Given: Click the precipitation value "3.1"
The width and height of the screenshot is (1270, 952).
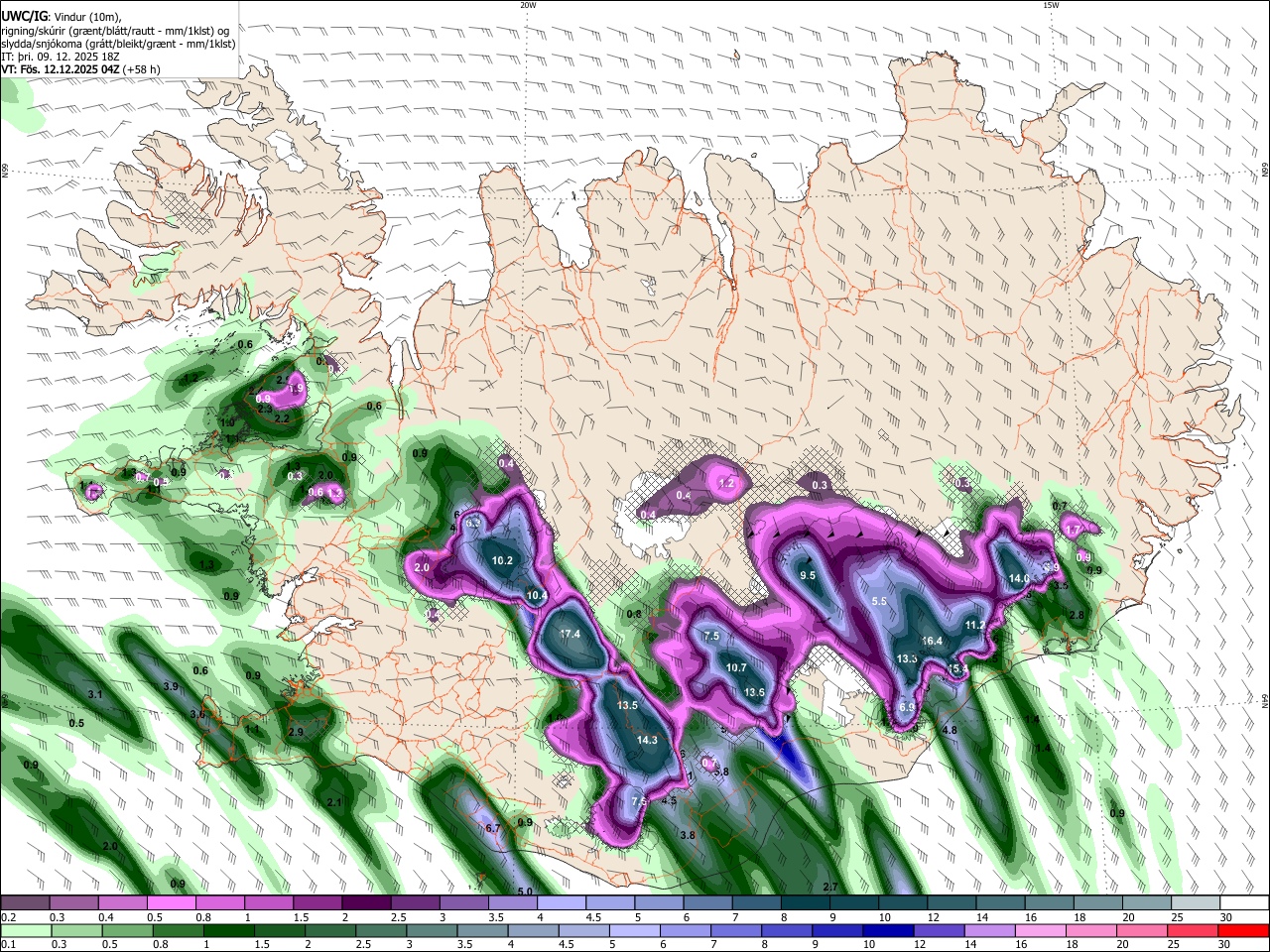Looking at the screenshot, I should point(95,695).
